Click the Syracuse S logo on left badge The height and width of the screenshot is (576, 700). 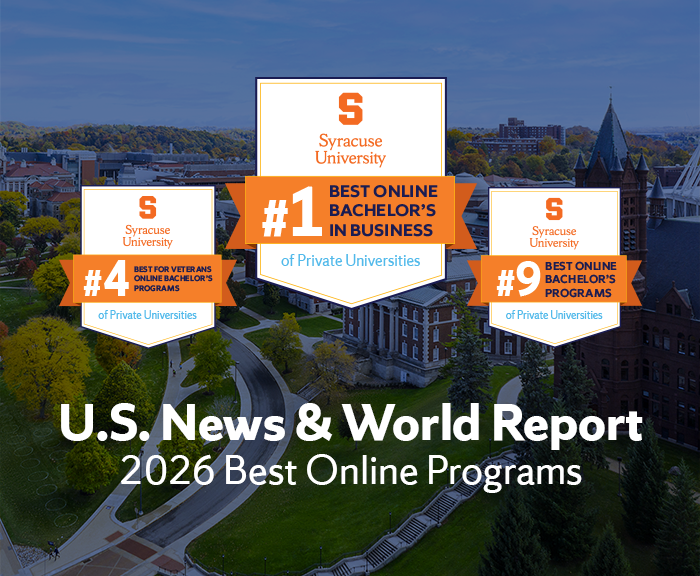pyautogui.click(x=148, y=207)
